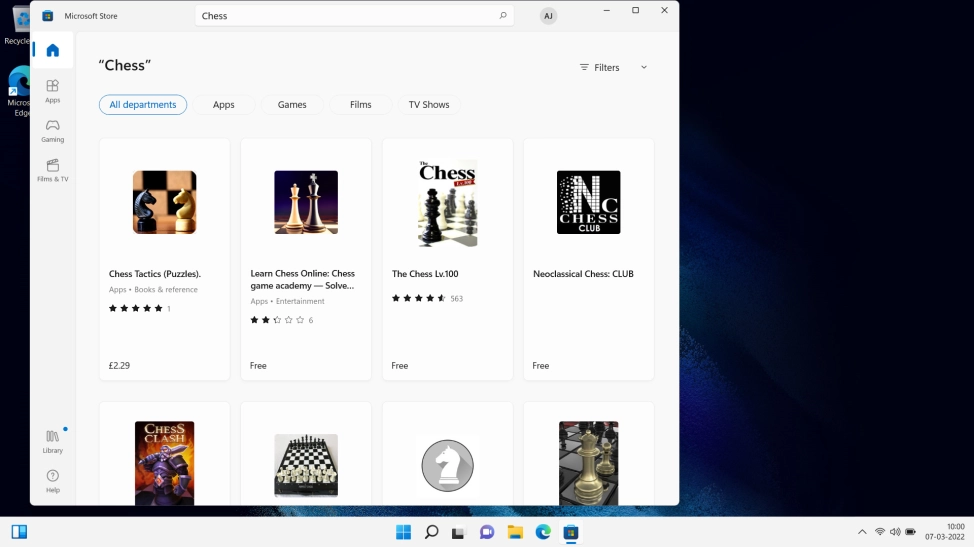The image size is (974, 547).
Task: Open The Chess Lv.100 listing
Action: coord(447,259)
